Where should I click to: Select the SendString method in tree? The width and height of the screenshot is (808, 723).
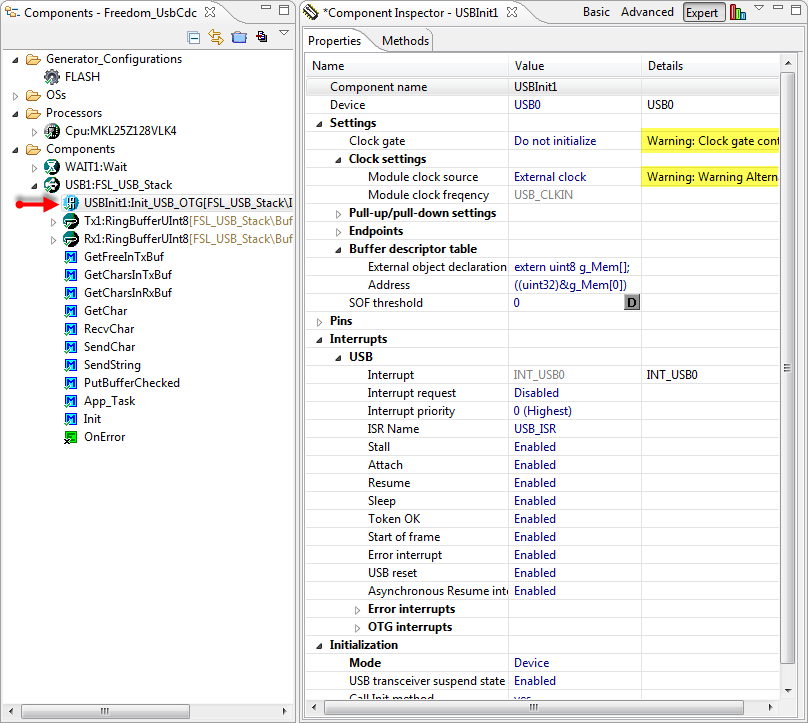112,365
